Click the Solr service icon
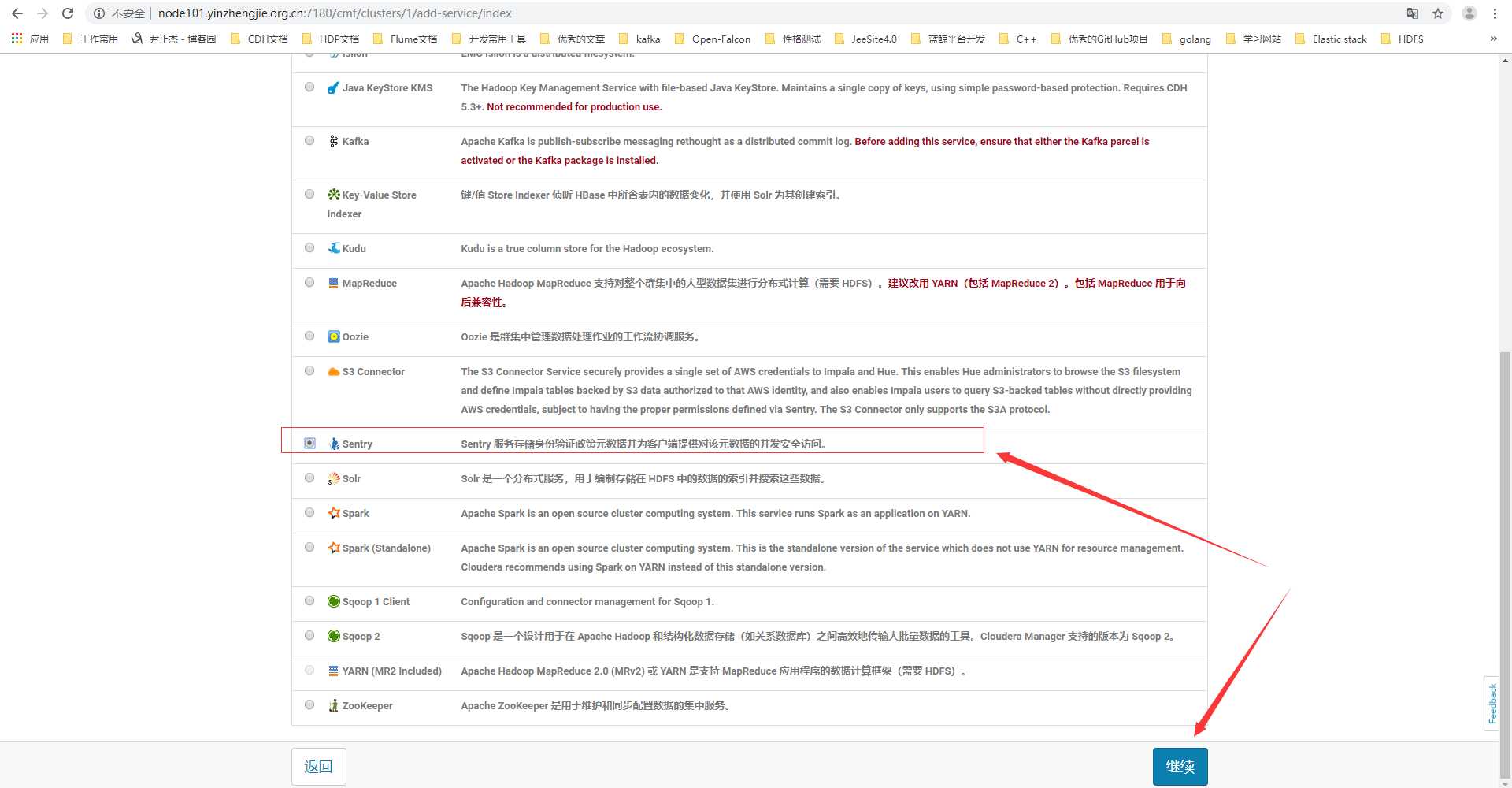Screen dimensions: 1512x788 [334, 478]
